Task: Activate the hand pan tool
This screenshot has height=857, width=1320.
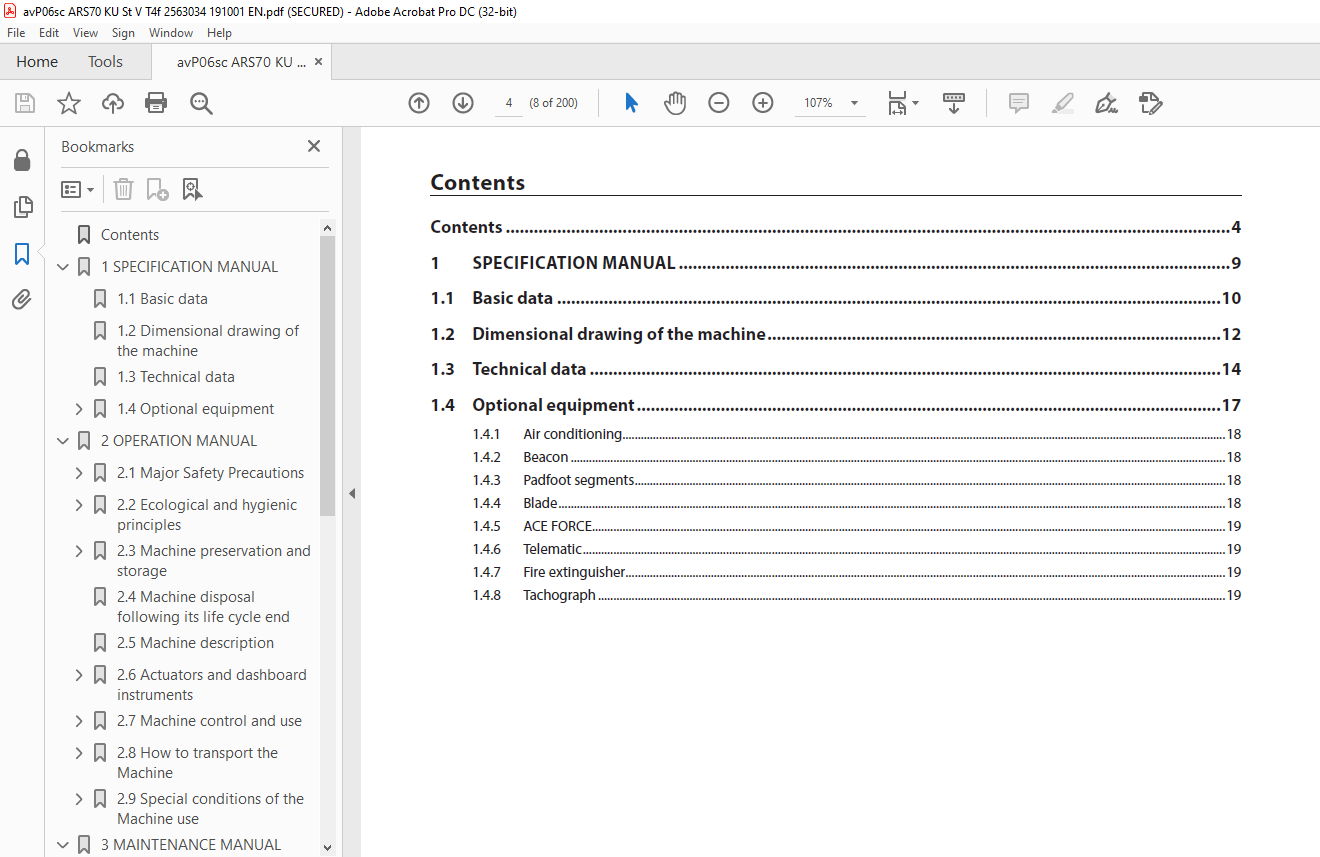Action: (x=675, y=103)
